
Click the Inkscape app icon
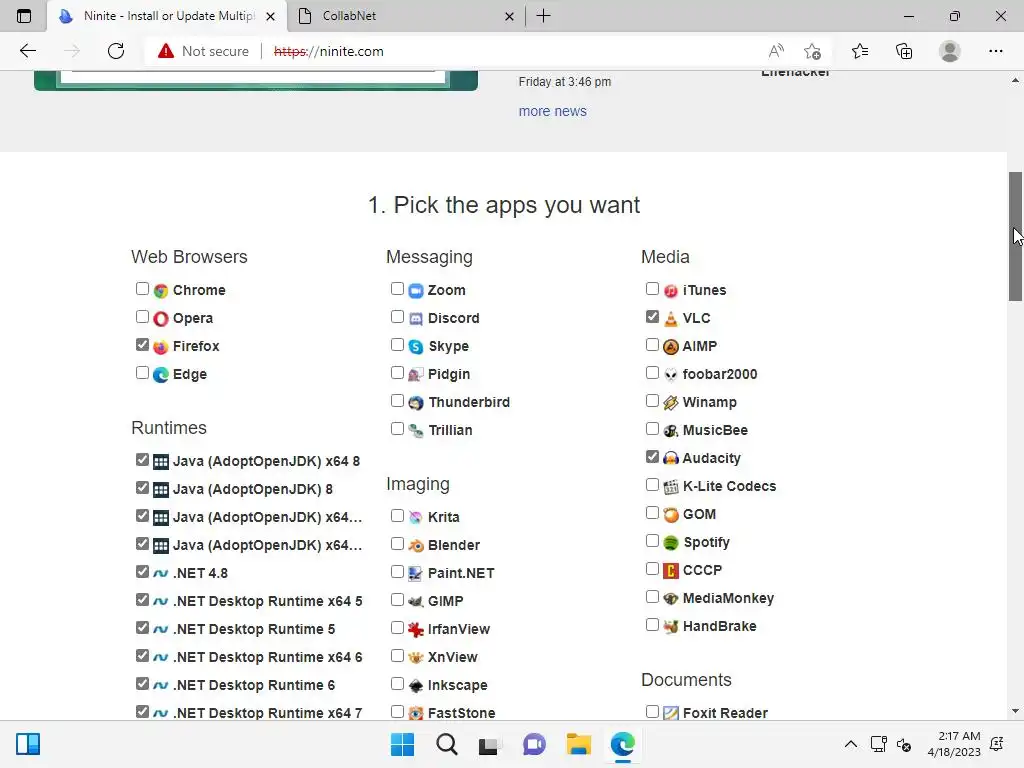click(x=416, y=686)
